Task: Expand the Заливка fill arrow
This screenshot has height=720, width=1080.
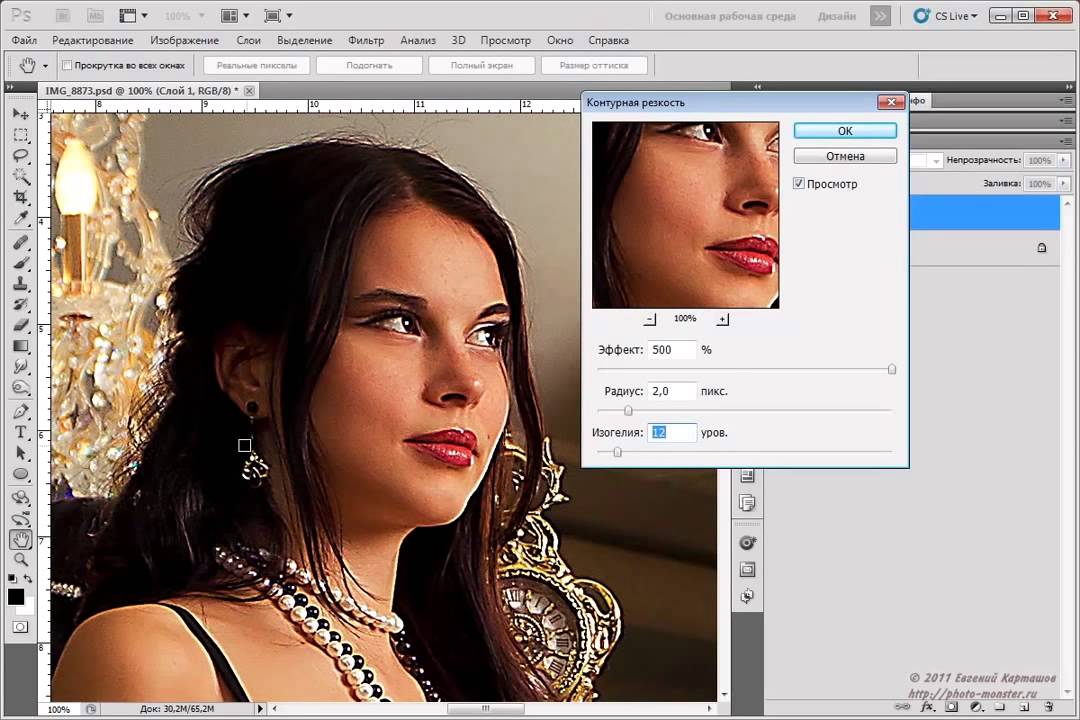Action: 1062,184
